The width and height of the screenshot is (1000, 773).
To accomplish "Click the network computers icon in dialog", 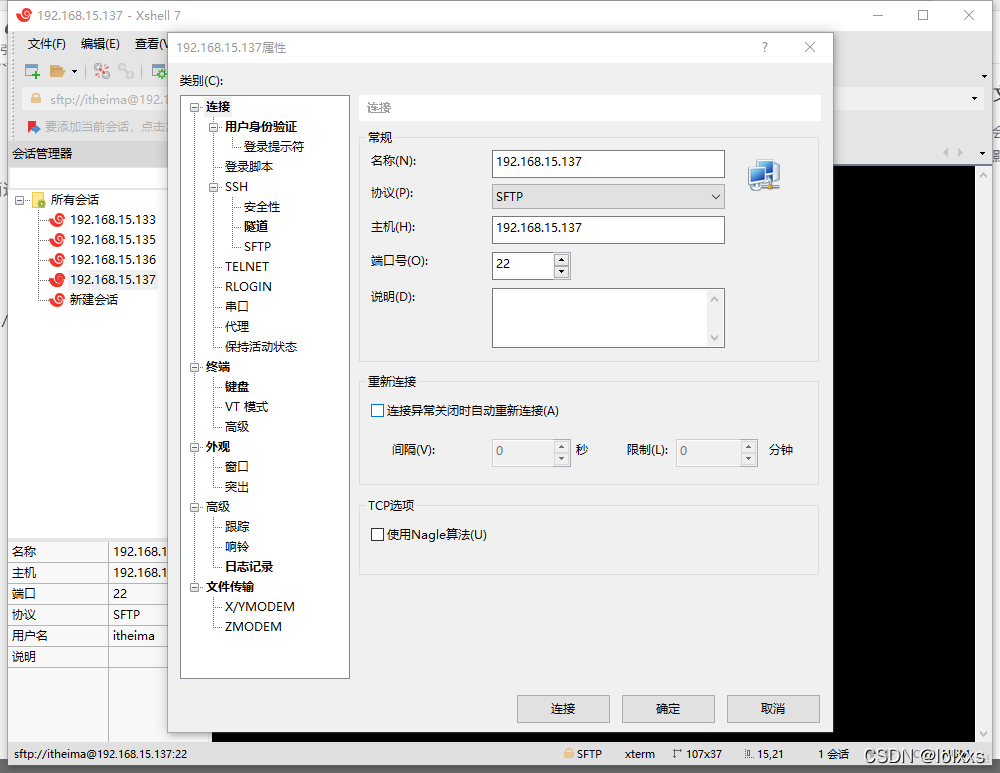I will click(764, 175).
